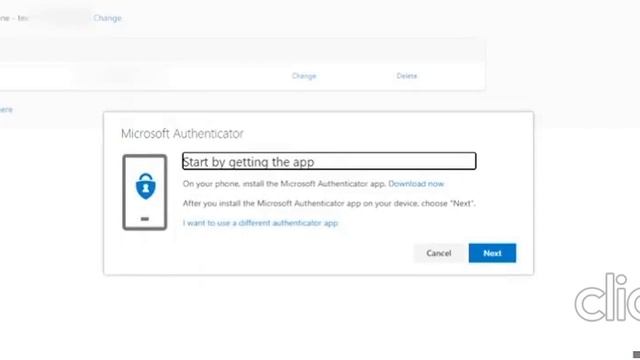The width and height of the screenshot is (640, 360).
Task: Click the 'Start by getting the app' heading
Action: pyautogui.click(x=329, y=161)
